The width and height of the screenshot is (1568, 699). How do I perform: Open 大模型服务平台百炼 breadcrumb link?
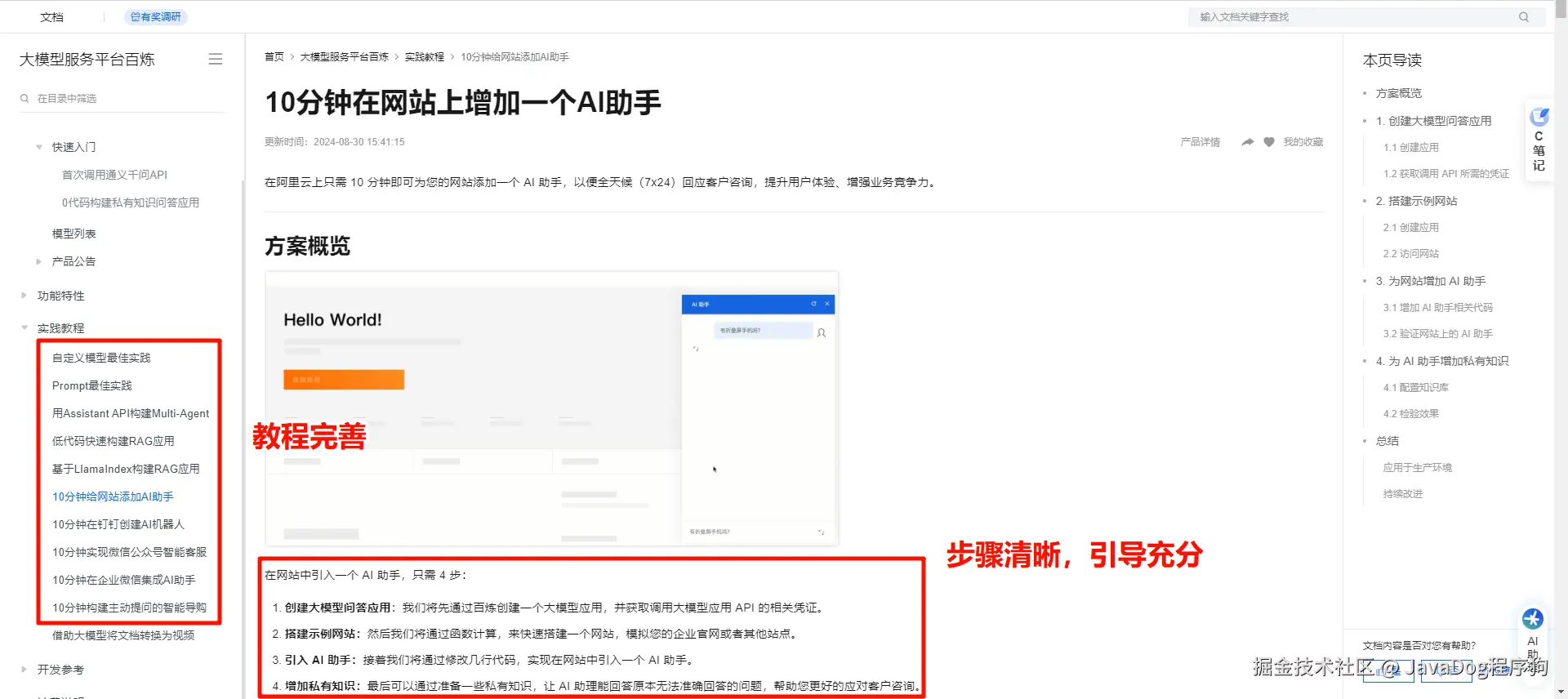coord(344,57)
